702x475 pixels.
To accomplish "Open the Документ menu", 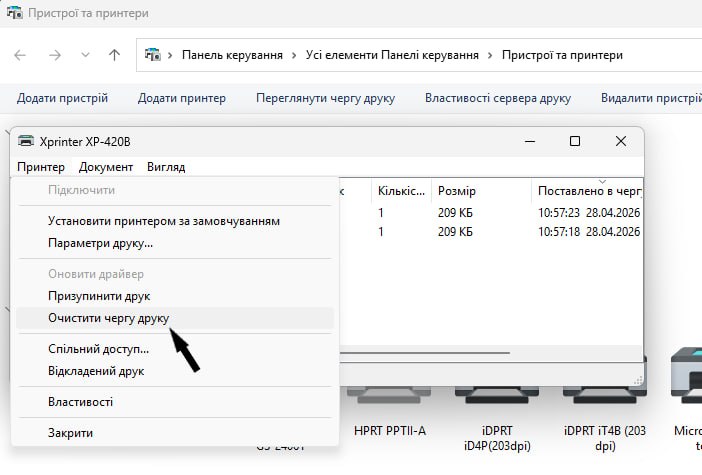I will pos(106,167).
